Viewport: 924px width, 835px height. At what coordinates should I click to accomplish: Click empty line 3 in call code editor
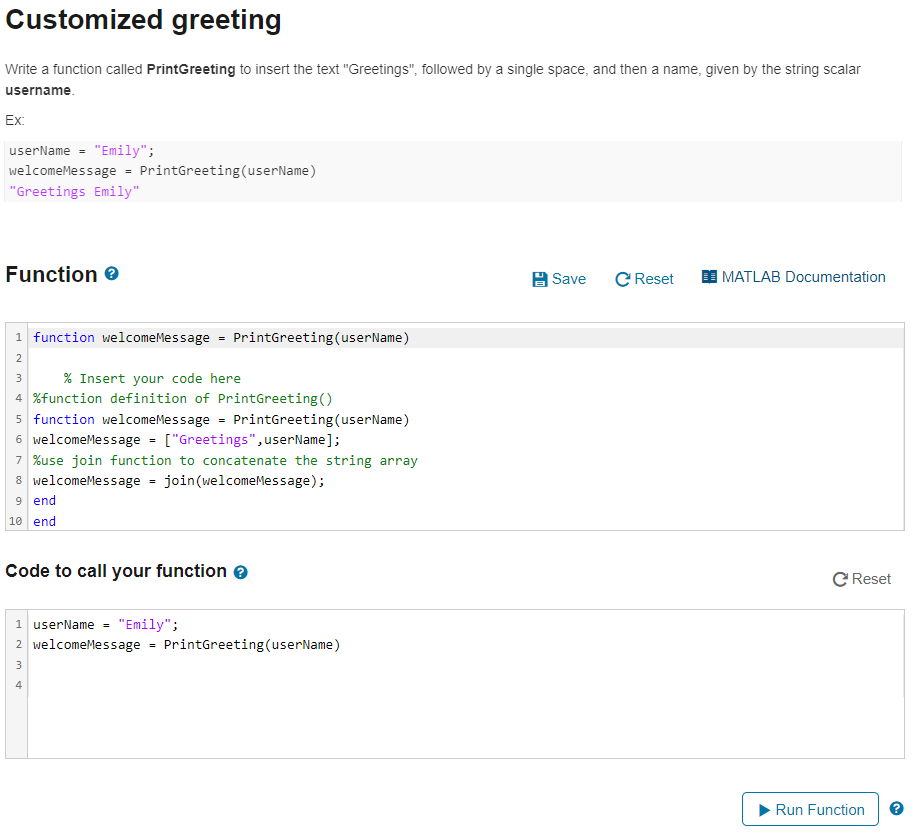point(466,665)
